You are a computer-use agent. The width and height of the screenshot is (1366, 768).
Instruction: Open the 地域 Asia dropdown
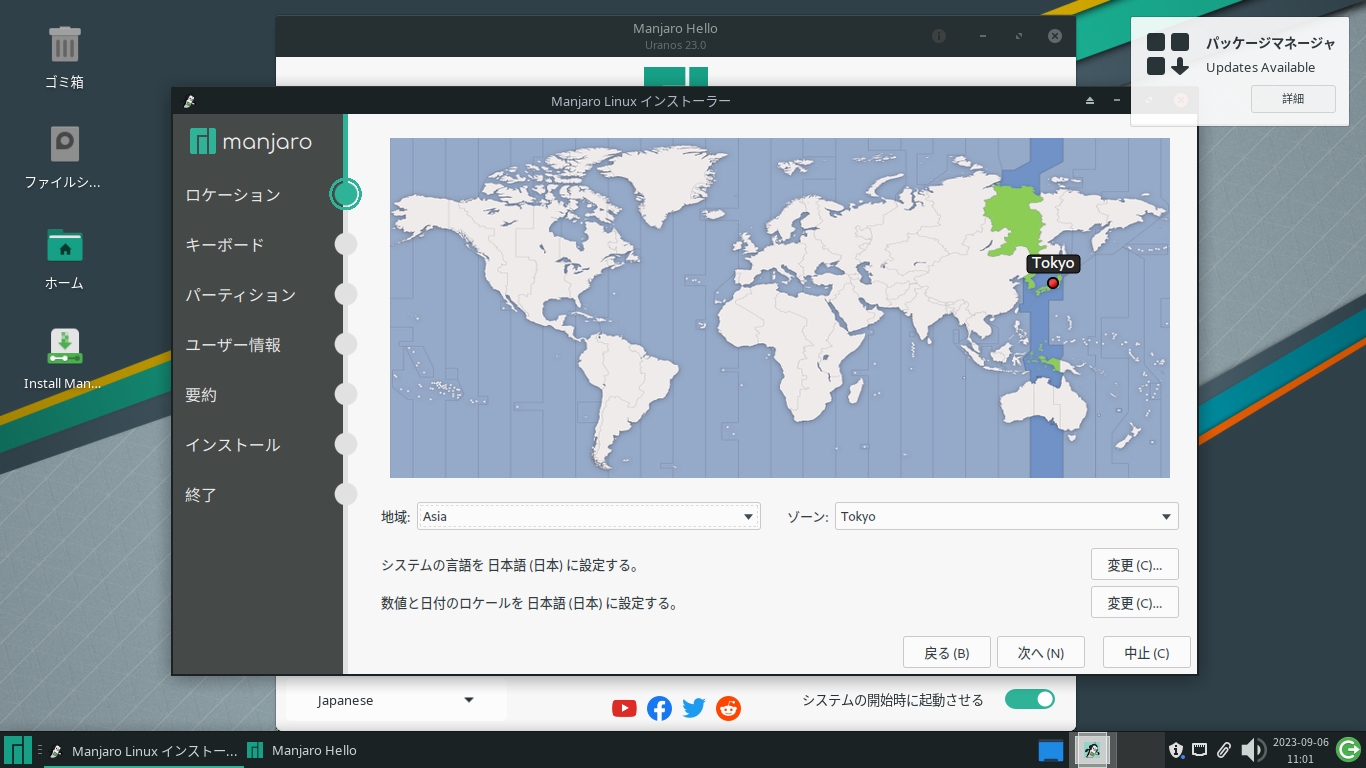point(589,516)
